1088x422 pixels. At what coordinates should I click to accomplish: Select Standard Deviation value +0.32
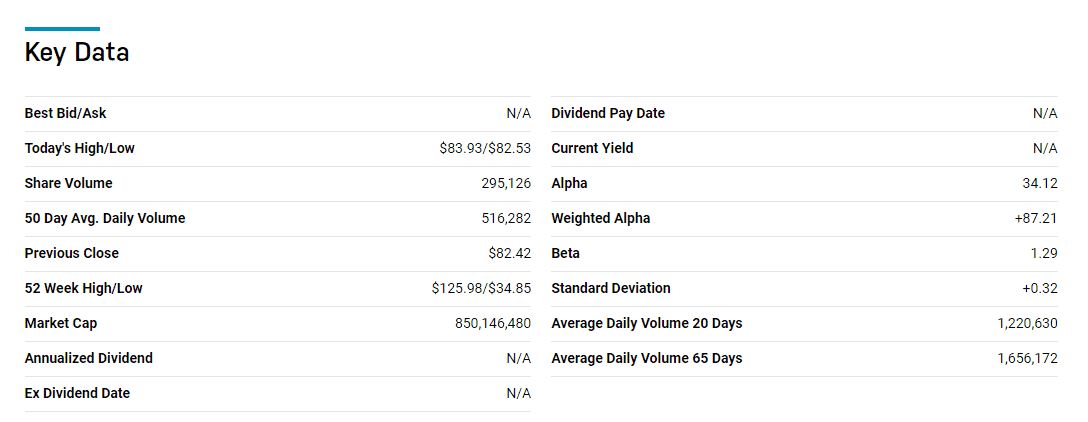point(1039,288)
